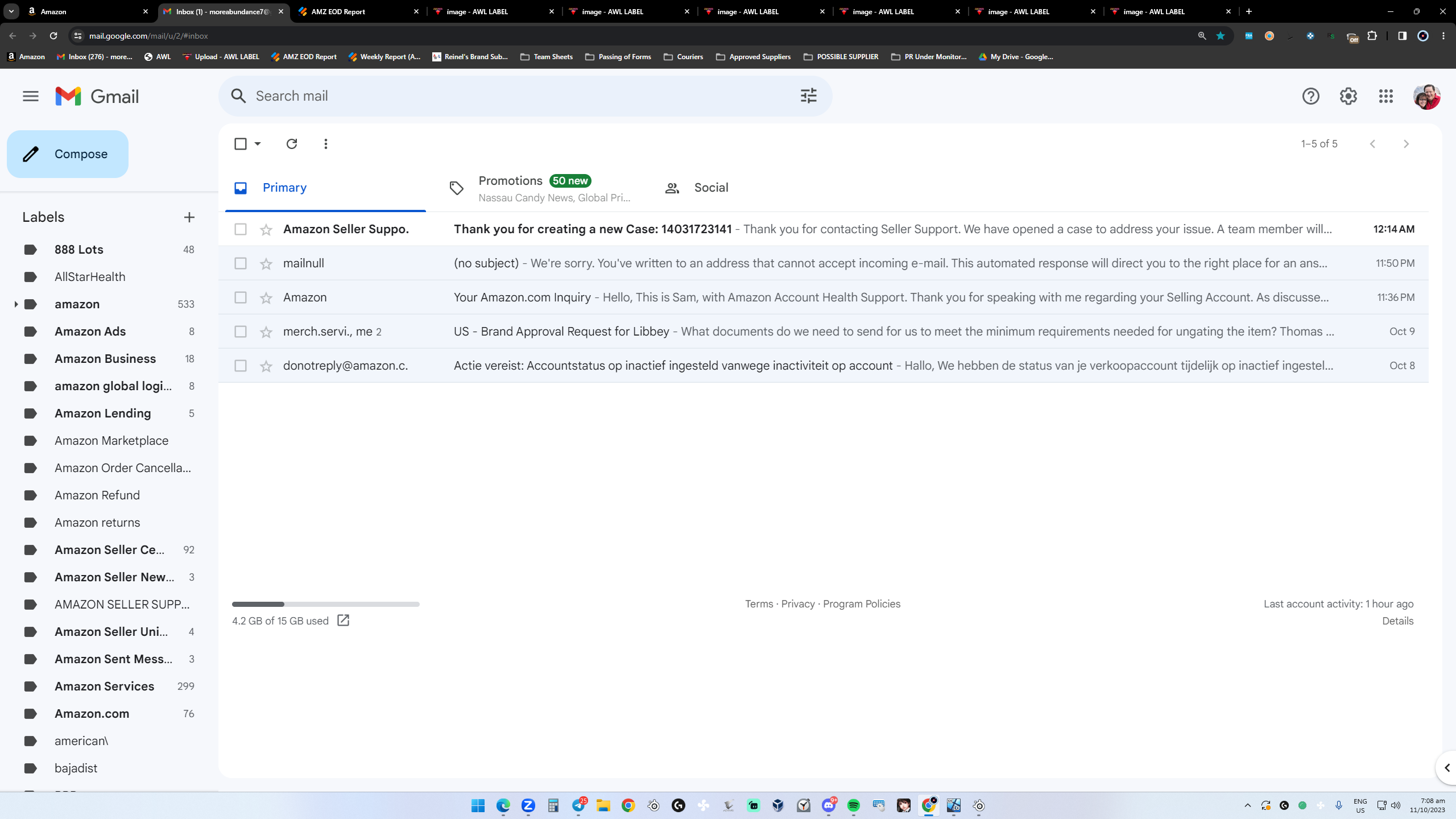Star the Your Amazon.com Inquiry email
This screenshot has height=819, width=1456.
266,297
